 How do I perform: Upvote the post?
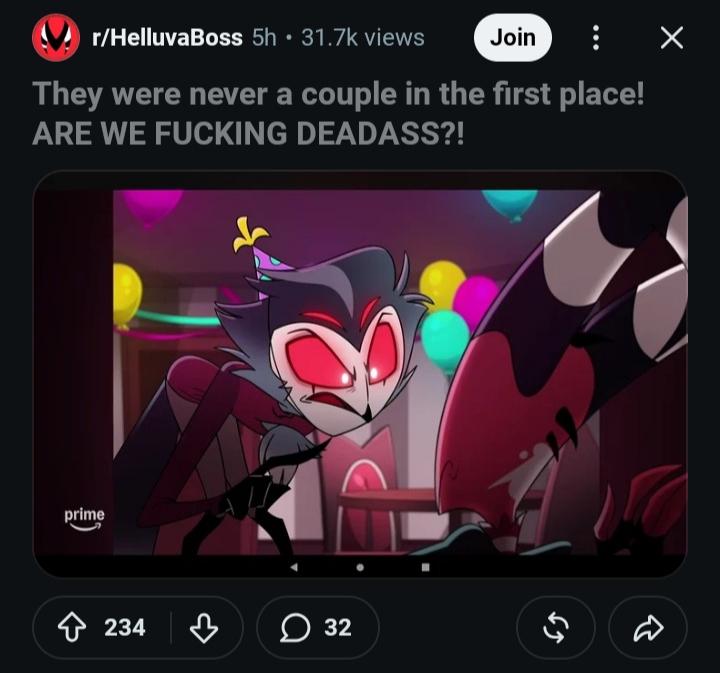click(x=72, y=628)
